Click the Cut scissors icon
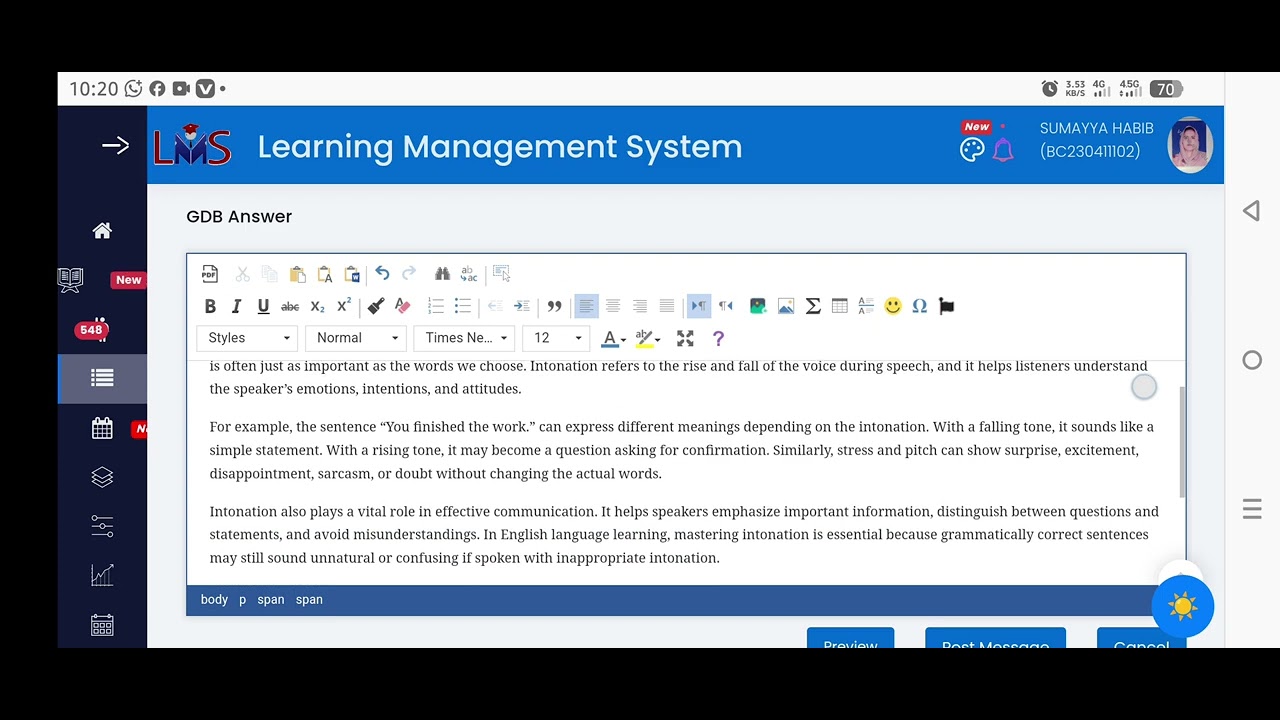 pyautogui.click(x=242, y=273)
